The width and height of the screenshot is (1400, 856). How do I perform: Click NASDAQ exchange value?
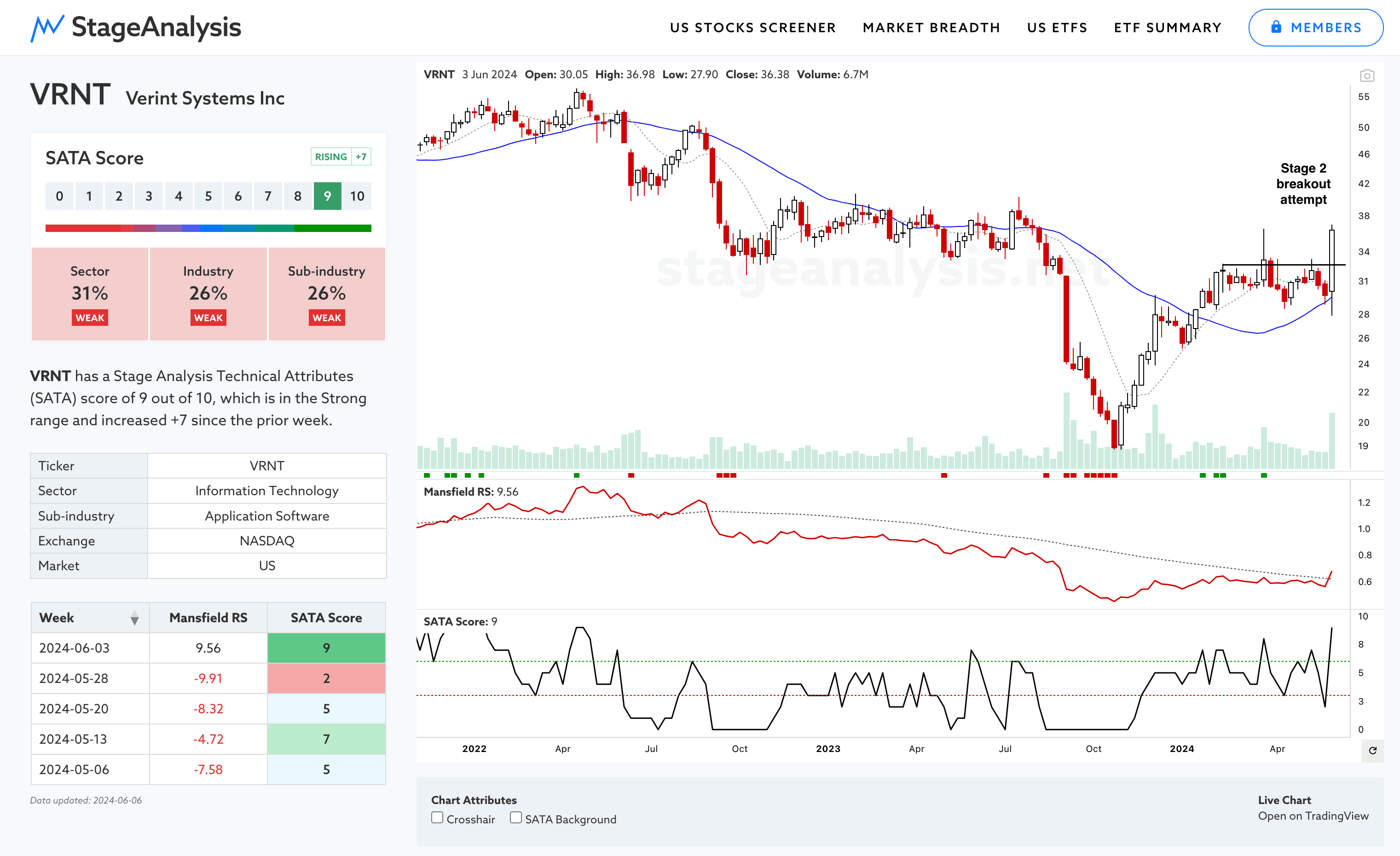266,541
